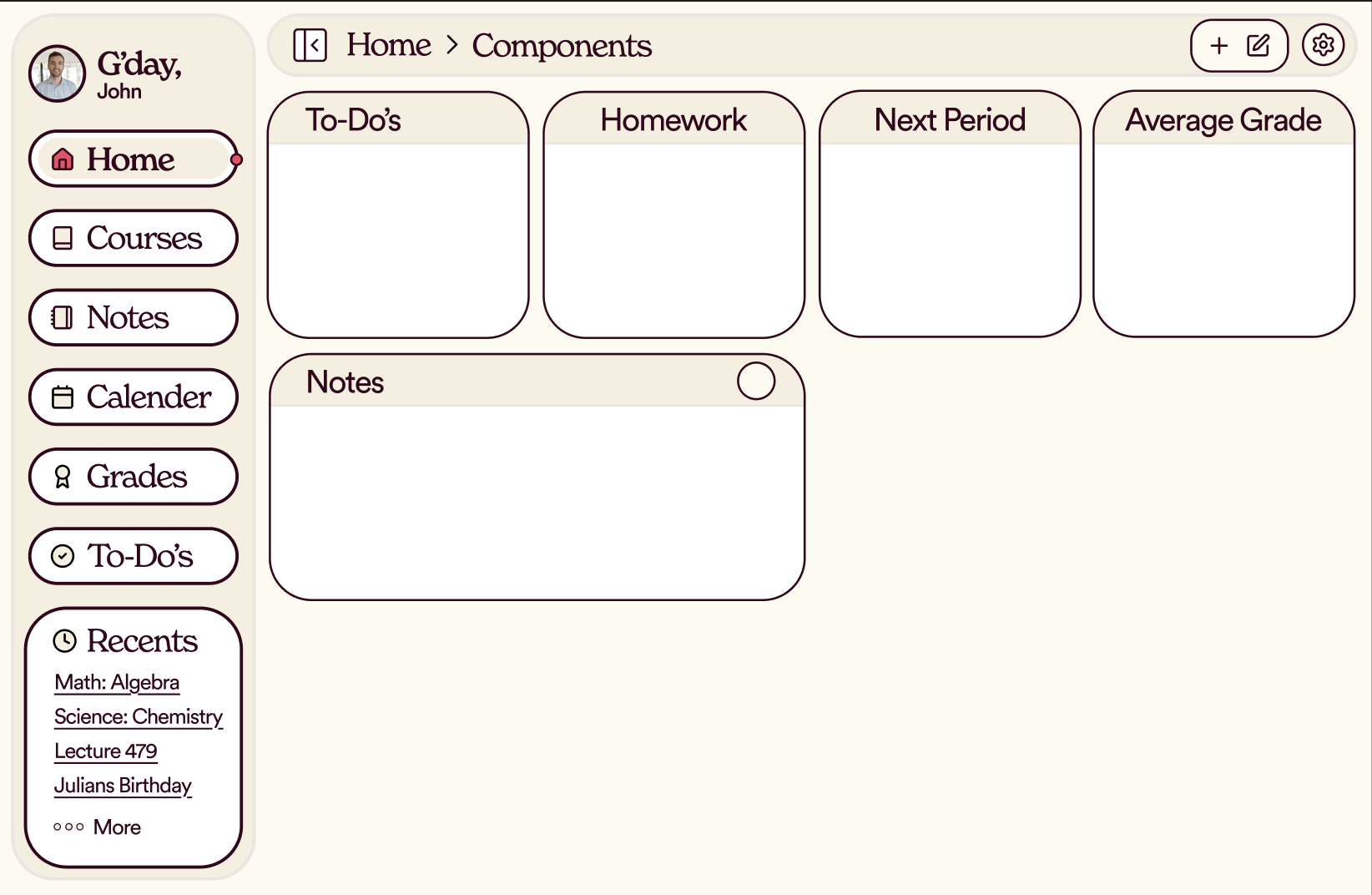Click the Recents clock icon
The height and width of the screenshot is (895, 1372).
[x=64, y=641]
